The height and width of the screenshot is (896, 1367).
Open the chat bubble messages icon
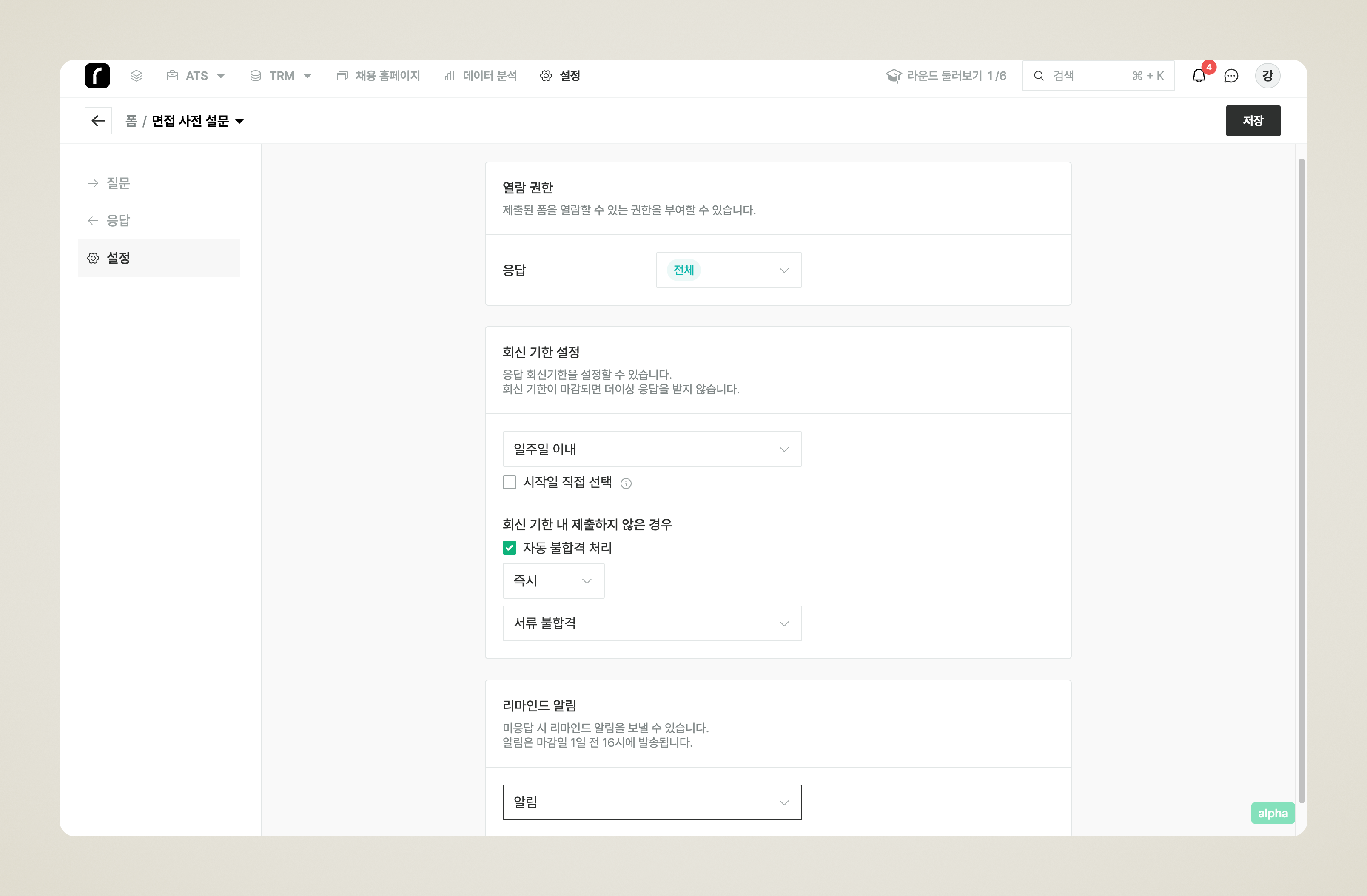pyautogui.click(x=1231, y=76)
